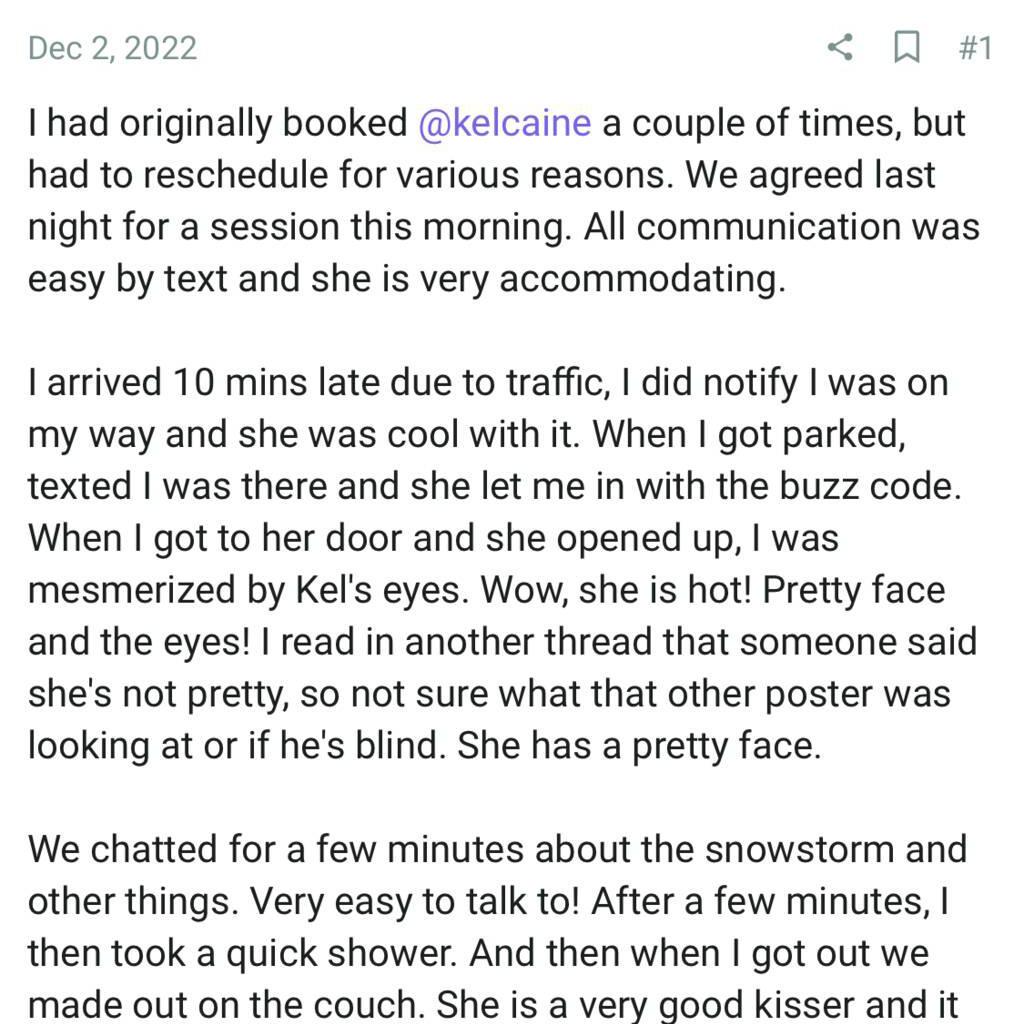Click the paragraph starting 'I arrived 10 mins late'
This screenshot has height=1024, width=1024.
[502, 564]
